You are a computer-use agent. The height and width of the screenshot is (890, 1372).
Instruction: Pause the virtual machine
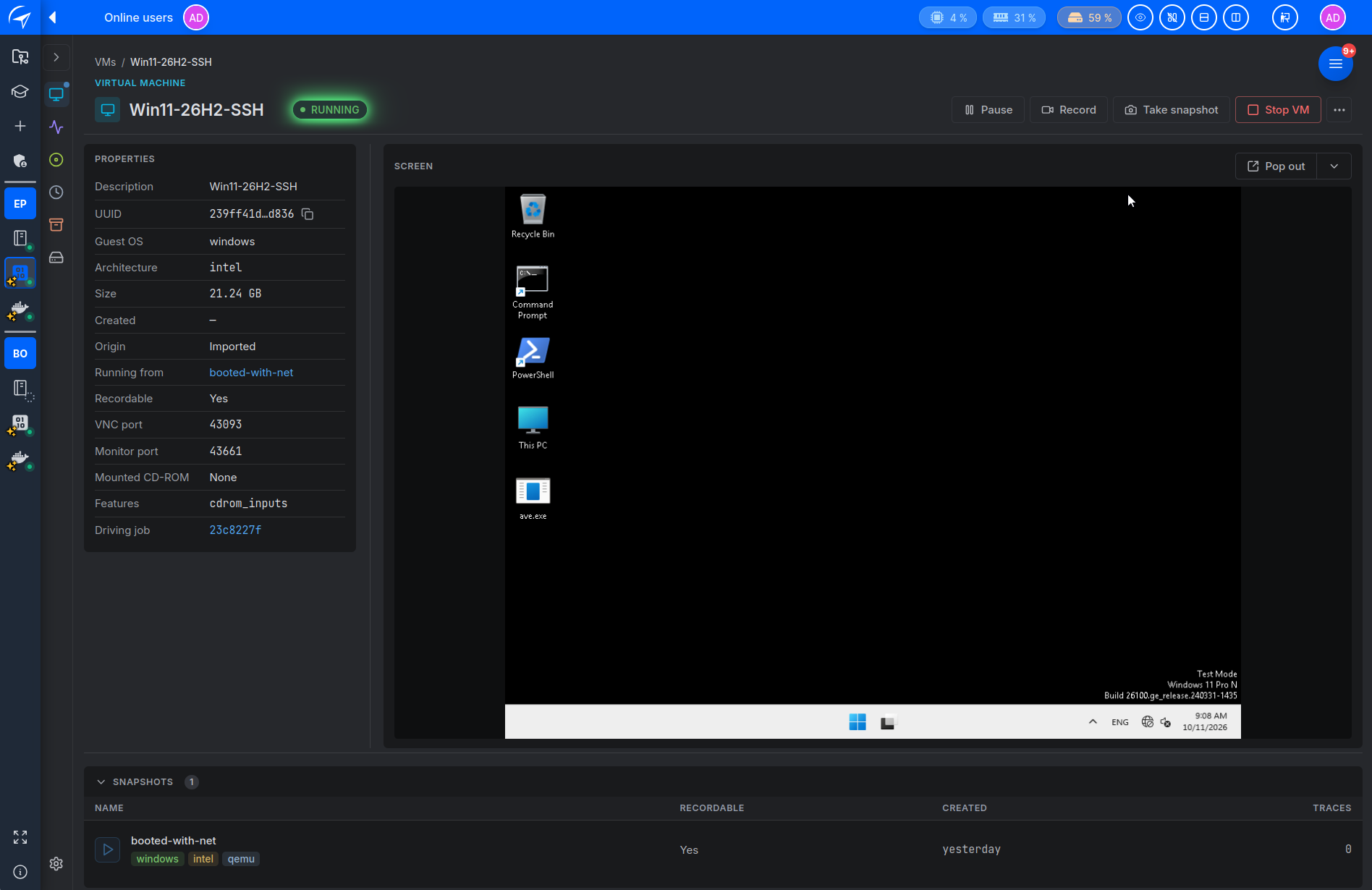988,110
